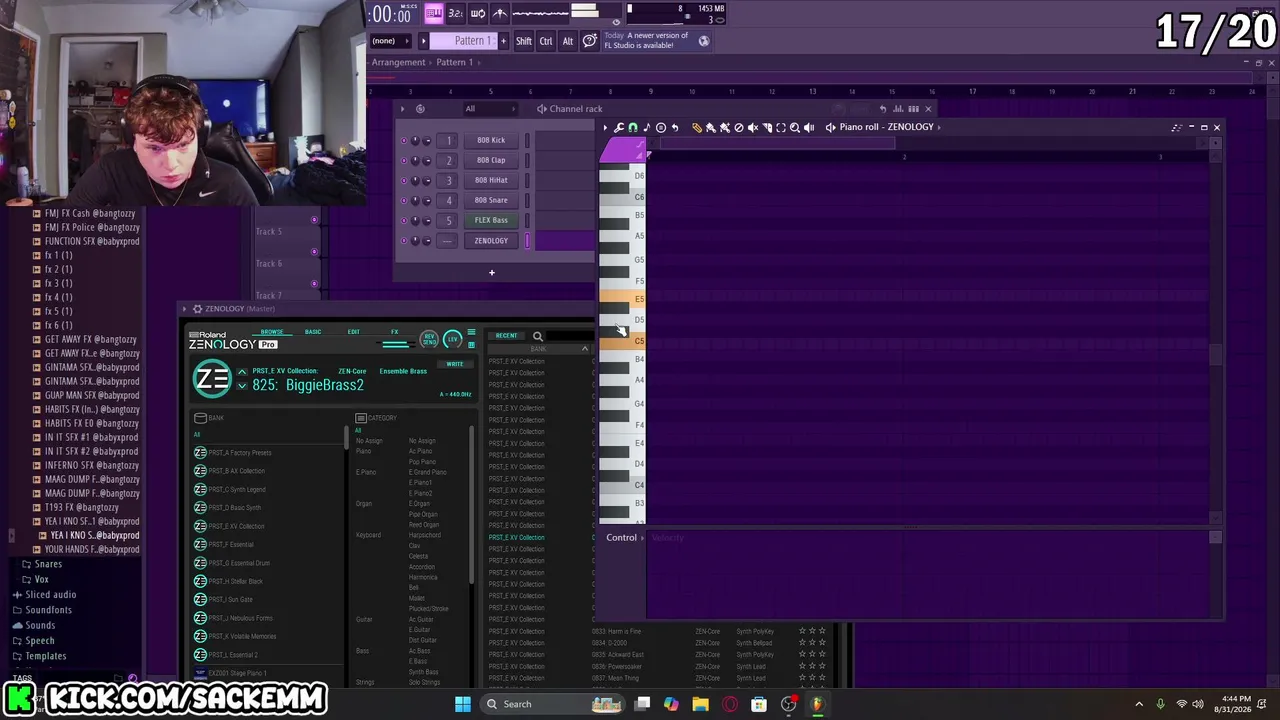
Task: Toggle the 3.2 countdown before recording
Action: (455, 13)
